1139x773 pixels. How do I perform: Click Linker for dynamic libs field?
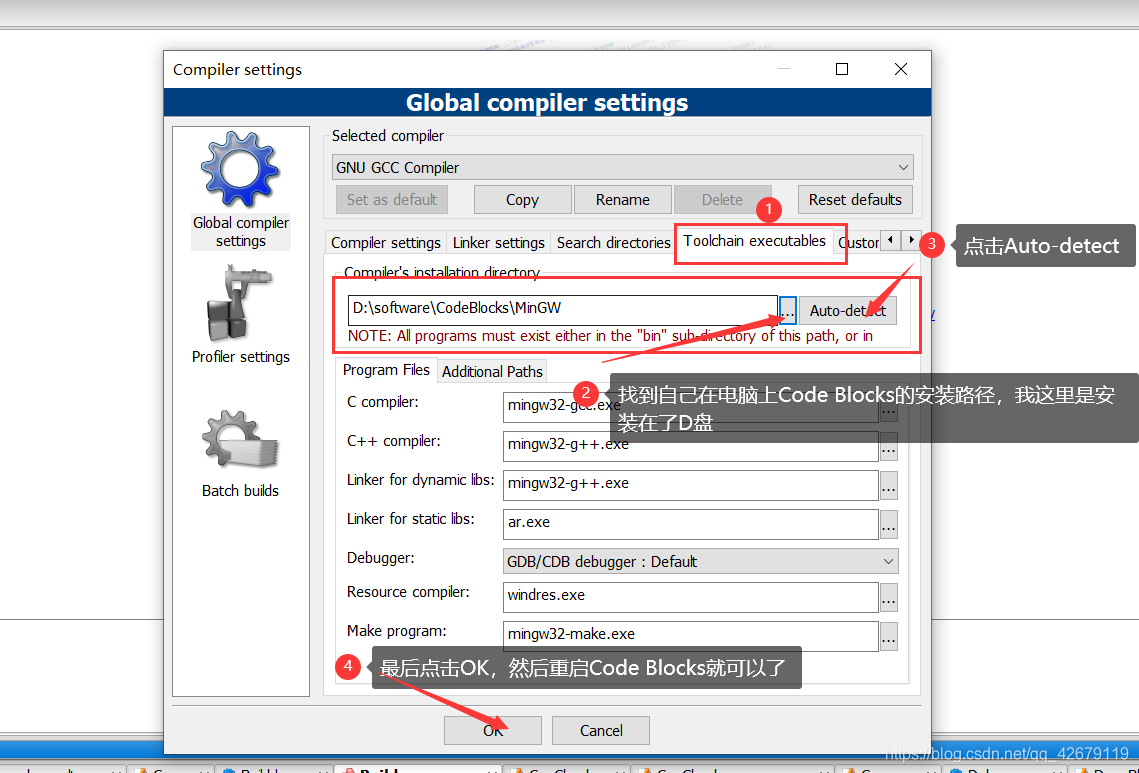point(690,485)
